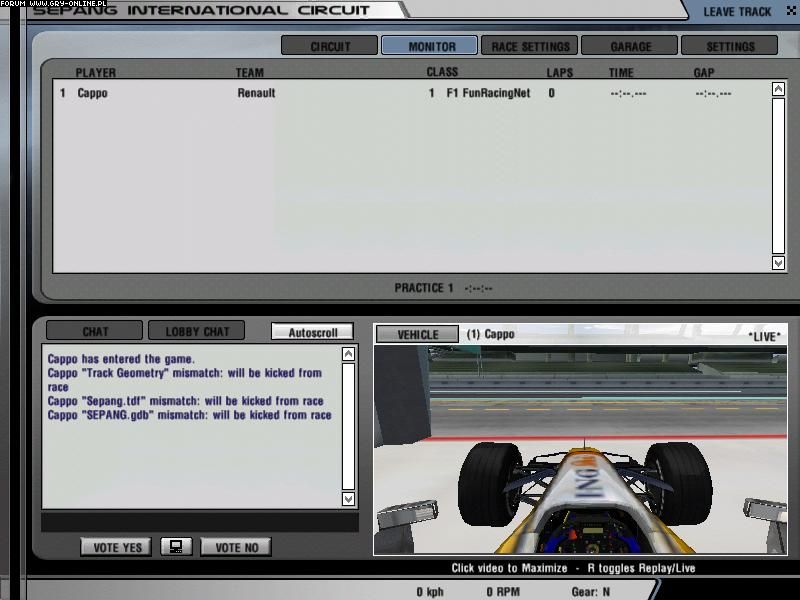Select the CHAT tab

pyautogui.click(x=94, y=331)
